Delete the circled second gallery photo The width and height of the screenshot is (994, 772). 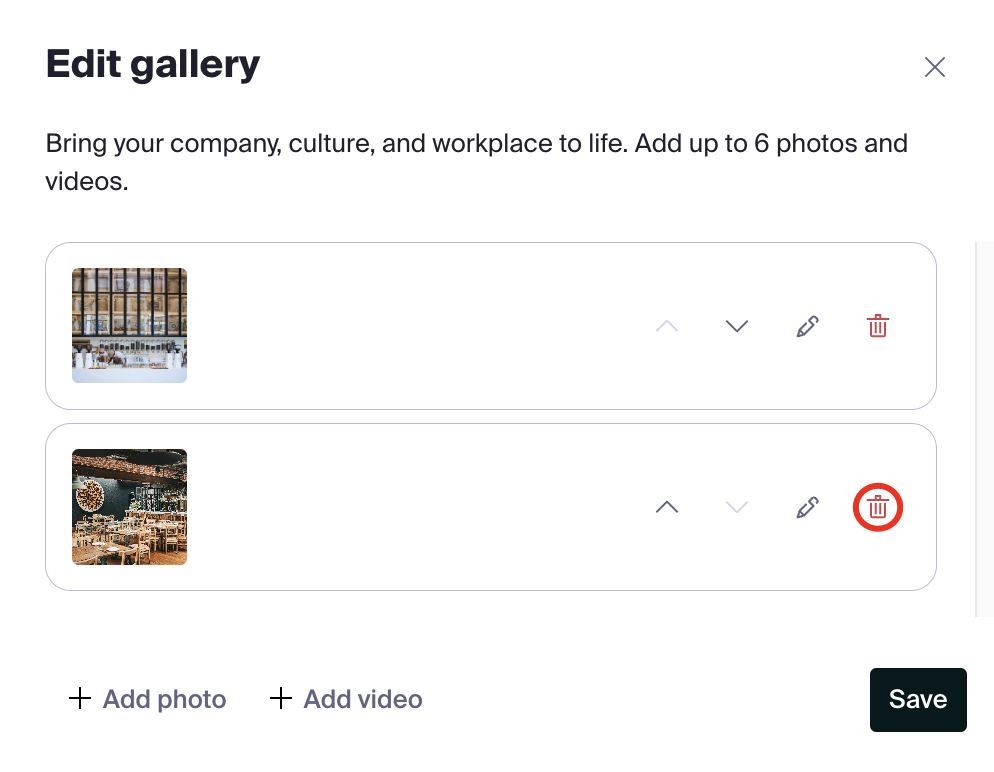tap(877, 507)
